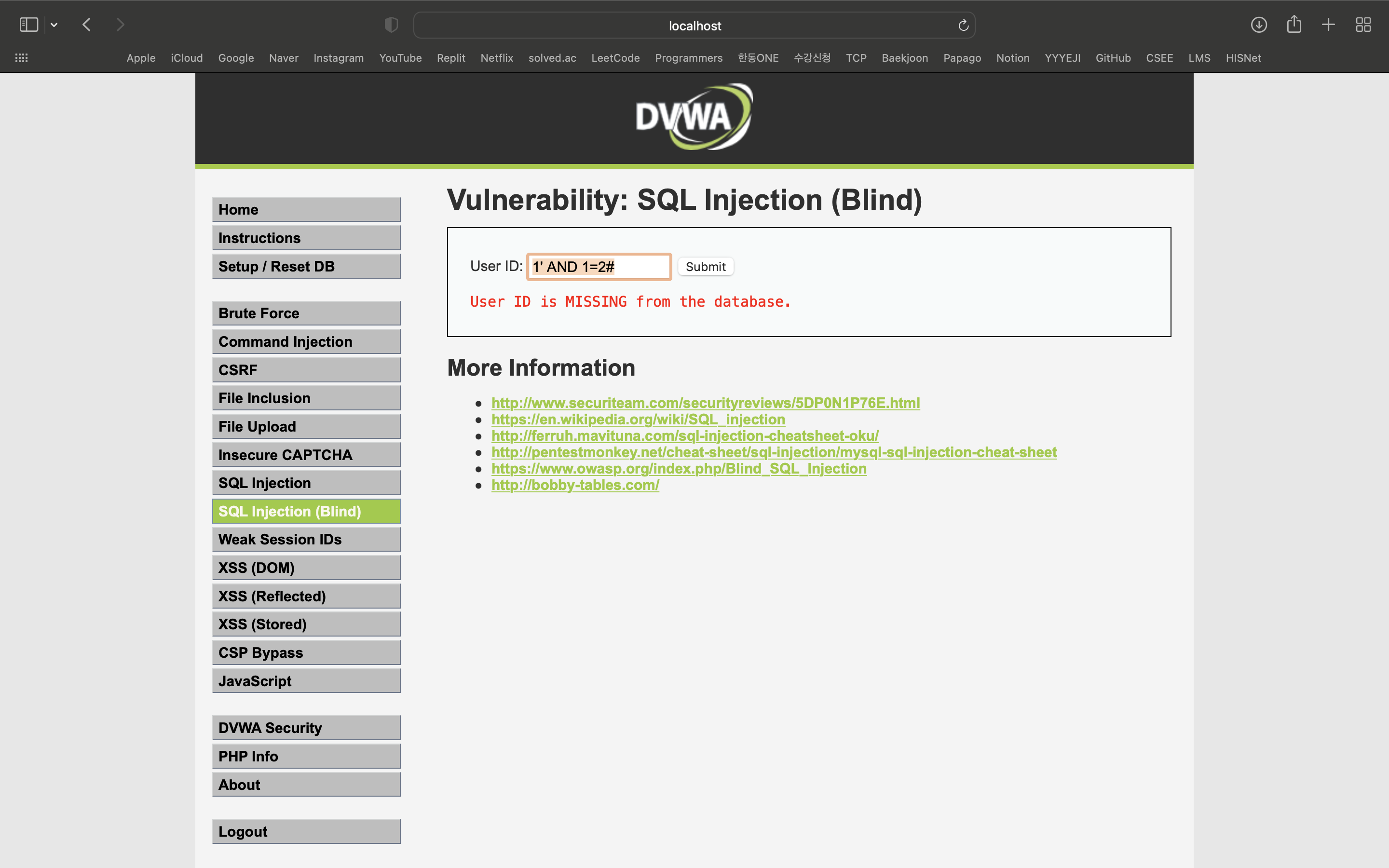The height and width of the screenshot is (868, 1389).
Task: Click into the User ID input field
Action: [x=599, y=266]
